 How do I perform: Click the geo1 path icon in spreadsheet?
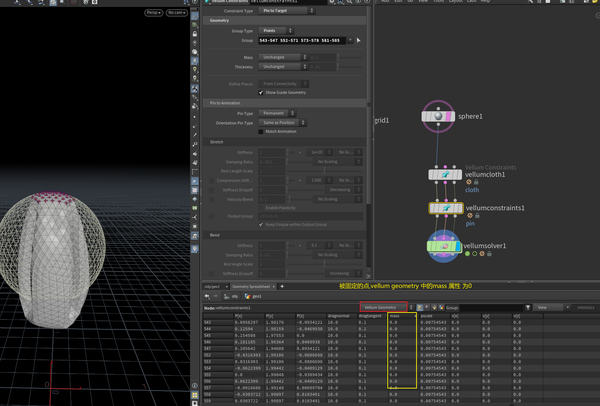(x=248, y=297)
